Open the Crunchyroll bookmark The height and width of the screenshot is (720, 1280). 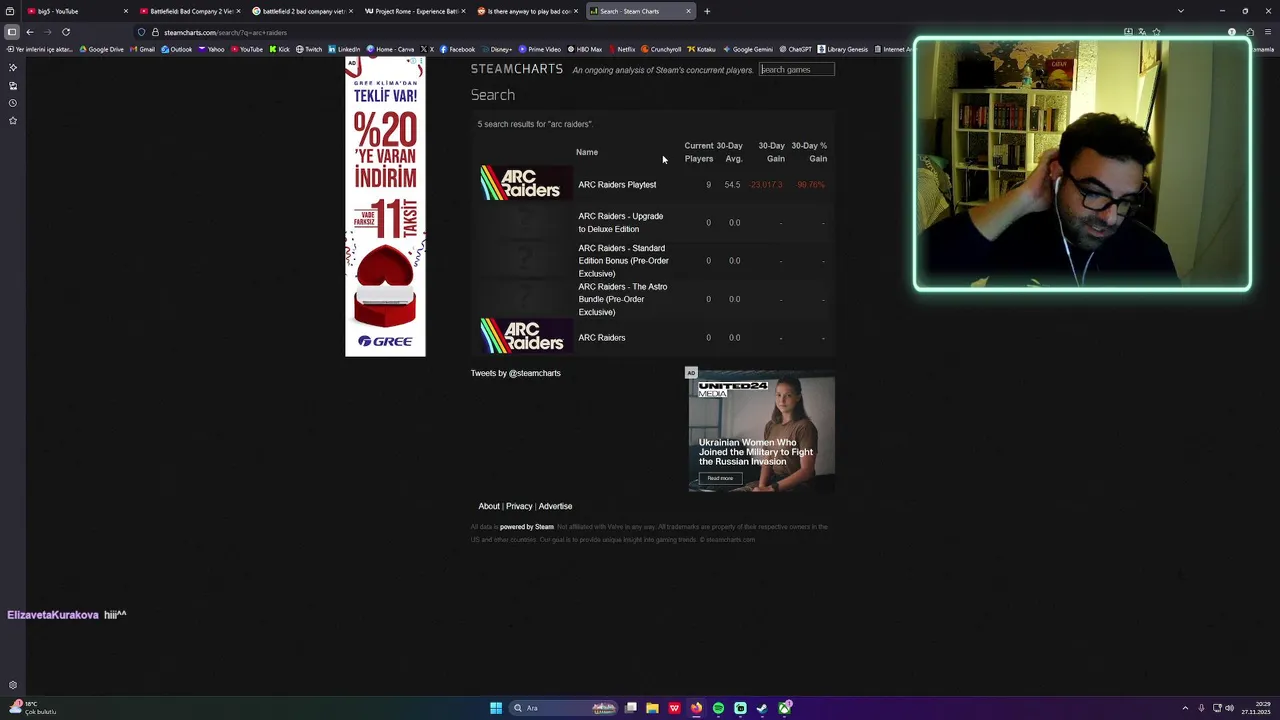tap(661, 49)
